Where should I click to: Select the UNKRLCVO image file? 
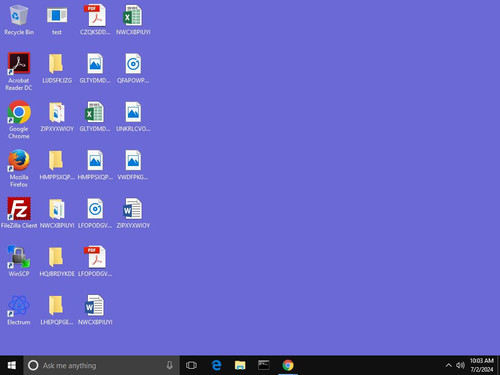(133, 117)
